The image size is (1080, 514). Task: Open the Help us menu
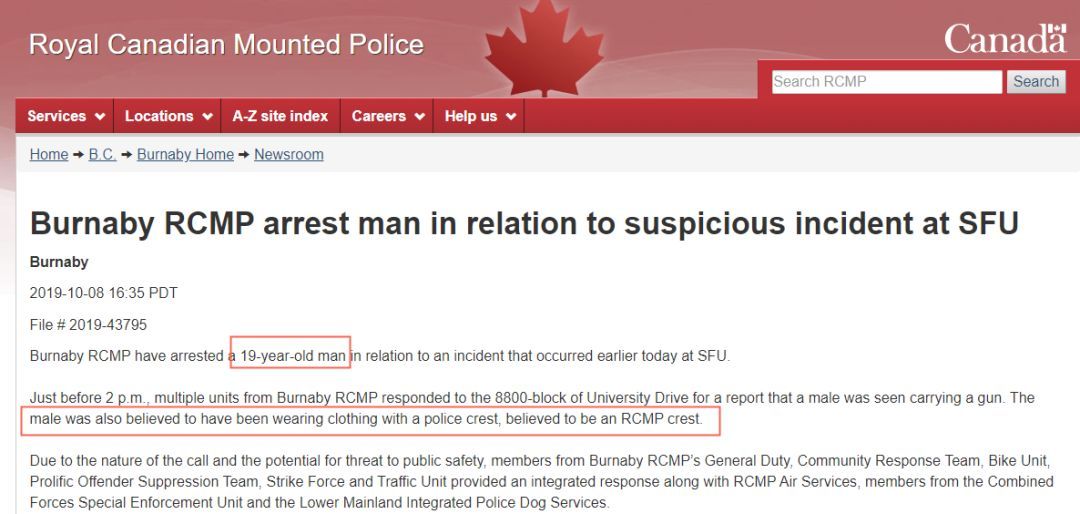click(479, 116)
